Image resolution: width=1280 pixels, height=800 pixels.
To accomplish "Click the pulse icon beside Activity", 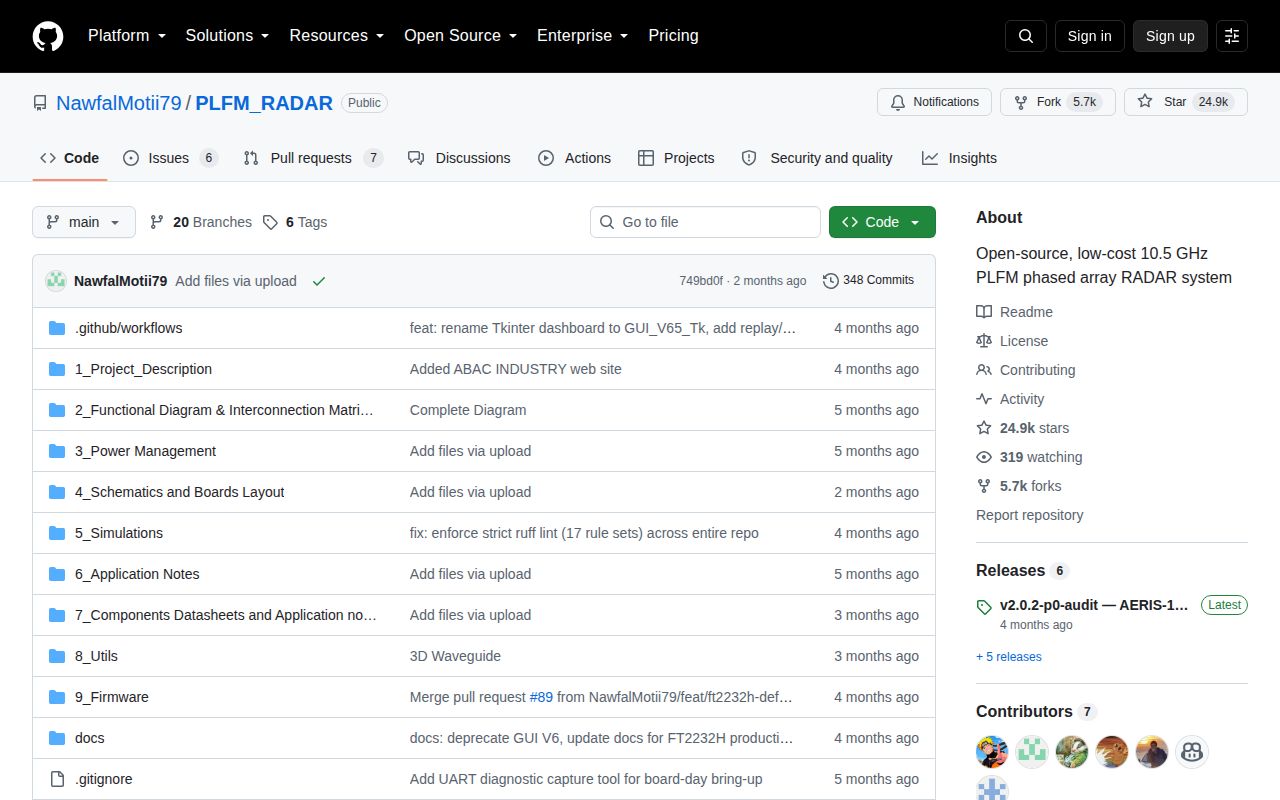I will 984,399.
